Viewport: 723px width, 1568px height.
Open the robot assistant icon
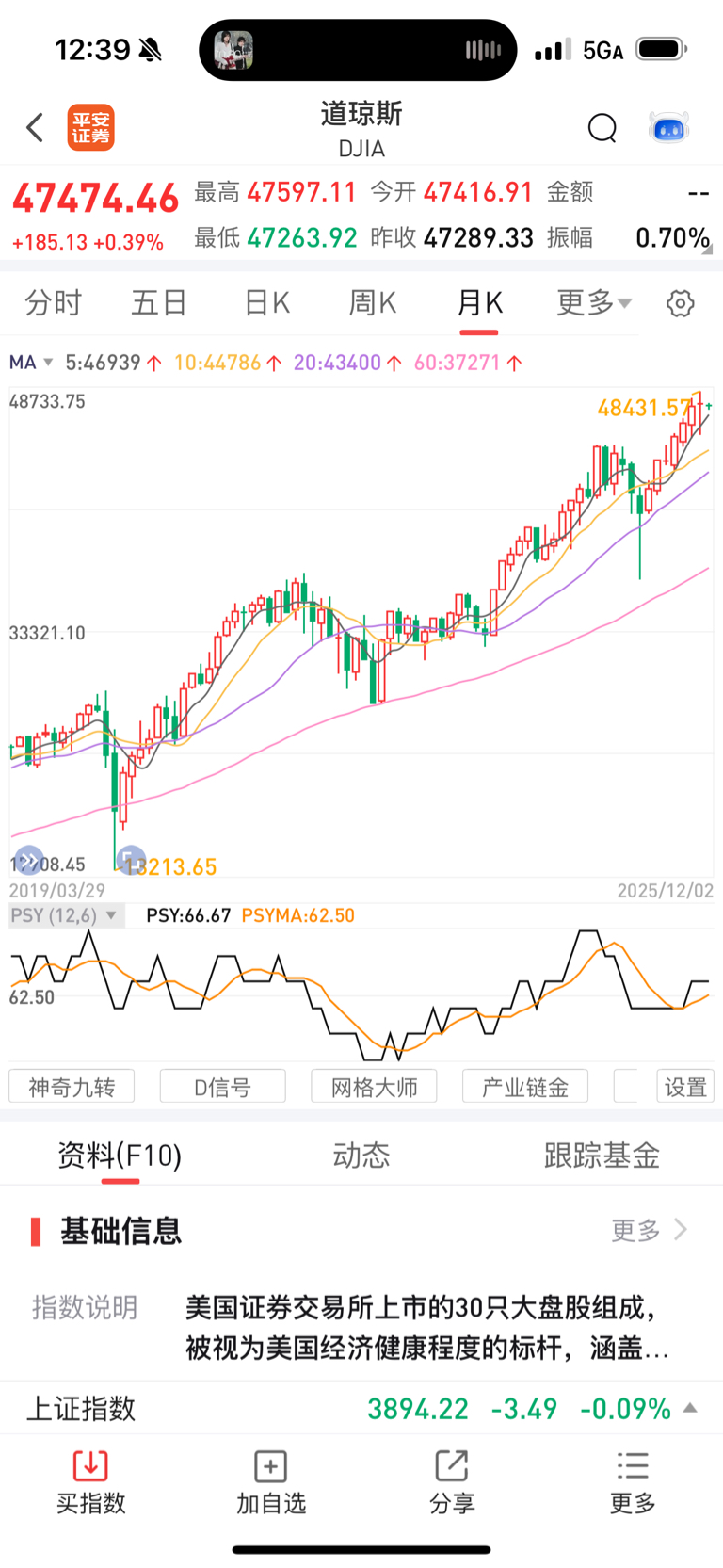669,128
